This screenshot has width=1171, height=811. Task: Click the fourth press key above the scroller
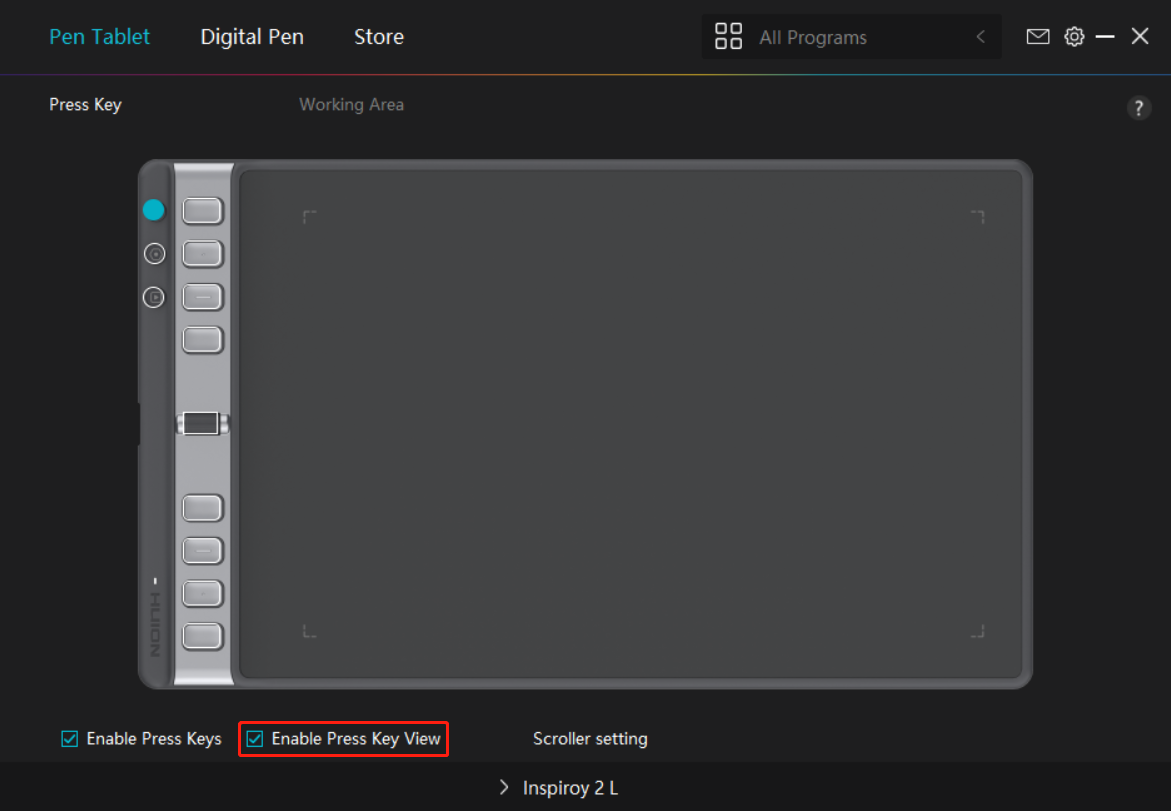202,340
